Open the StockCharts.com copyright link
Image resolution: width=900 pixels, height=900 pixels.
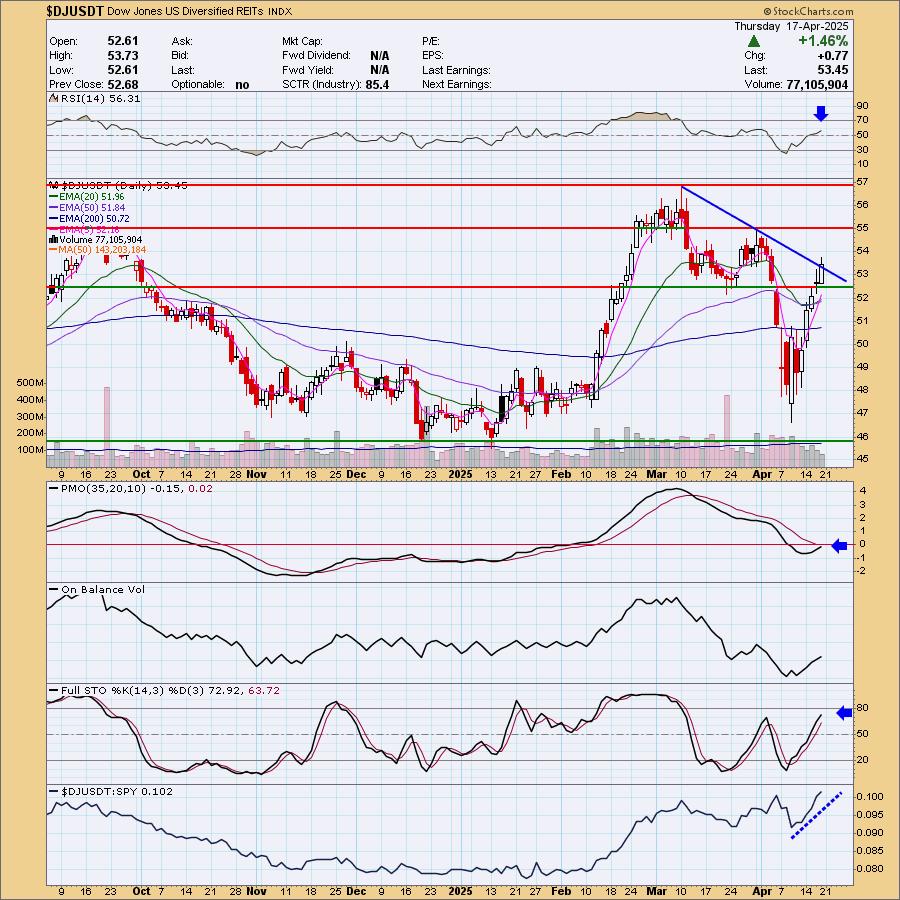[808, 11]
